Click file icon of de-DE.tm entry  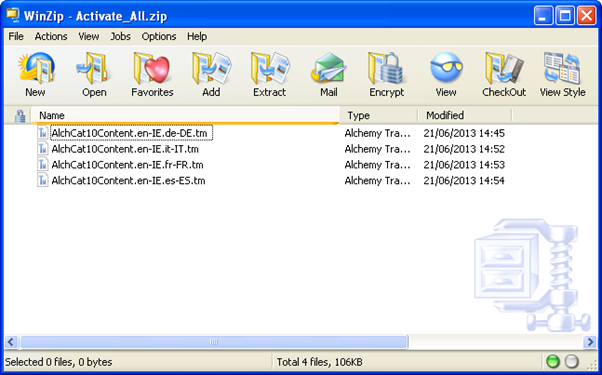pyautogui.click(x=43, y=133)
